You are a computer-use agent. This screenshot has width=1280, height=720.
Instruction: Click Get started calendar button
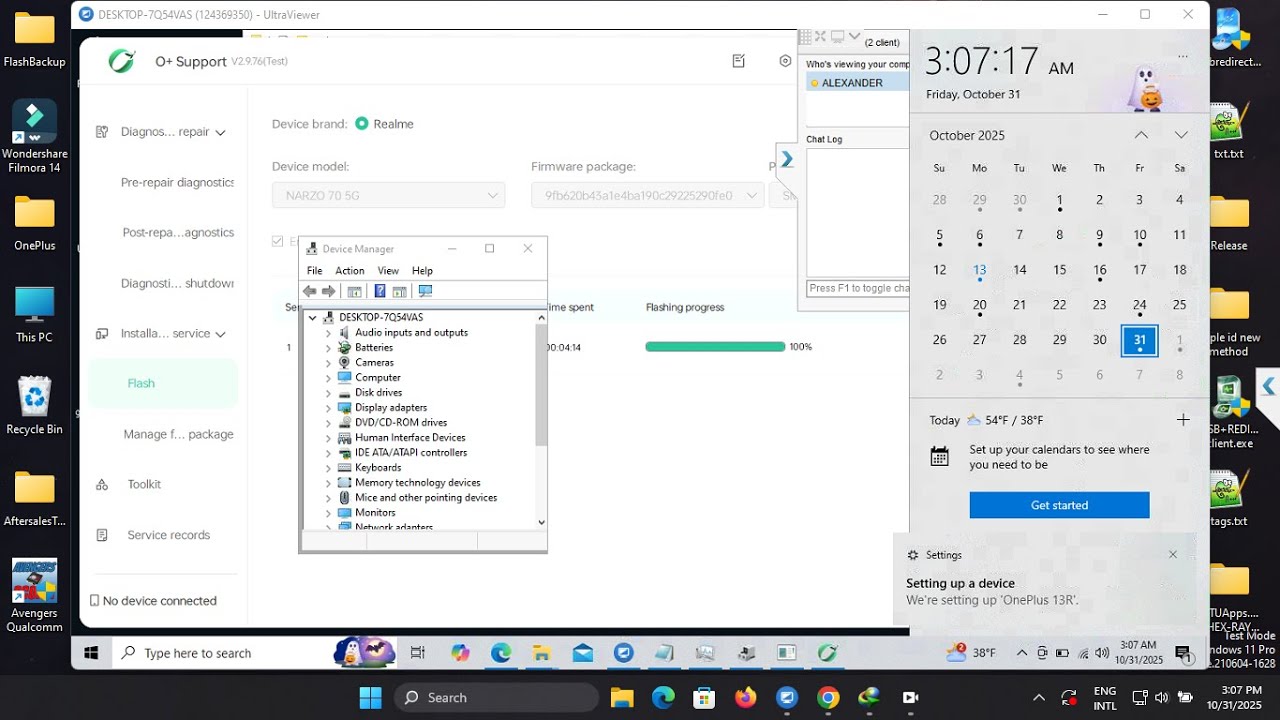point(1059,505)
